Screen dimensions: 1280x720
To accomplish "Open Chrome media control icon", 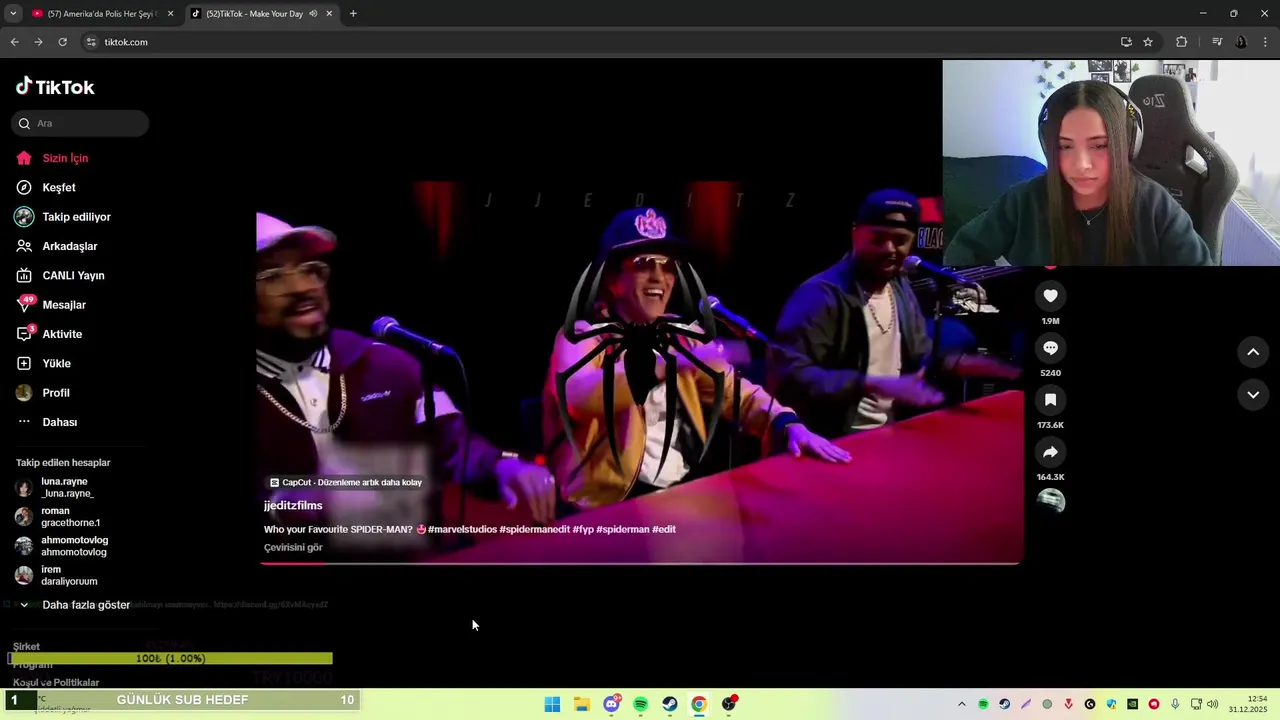I will click(x=1217, y=42).
